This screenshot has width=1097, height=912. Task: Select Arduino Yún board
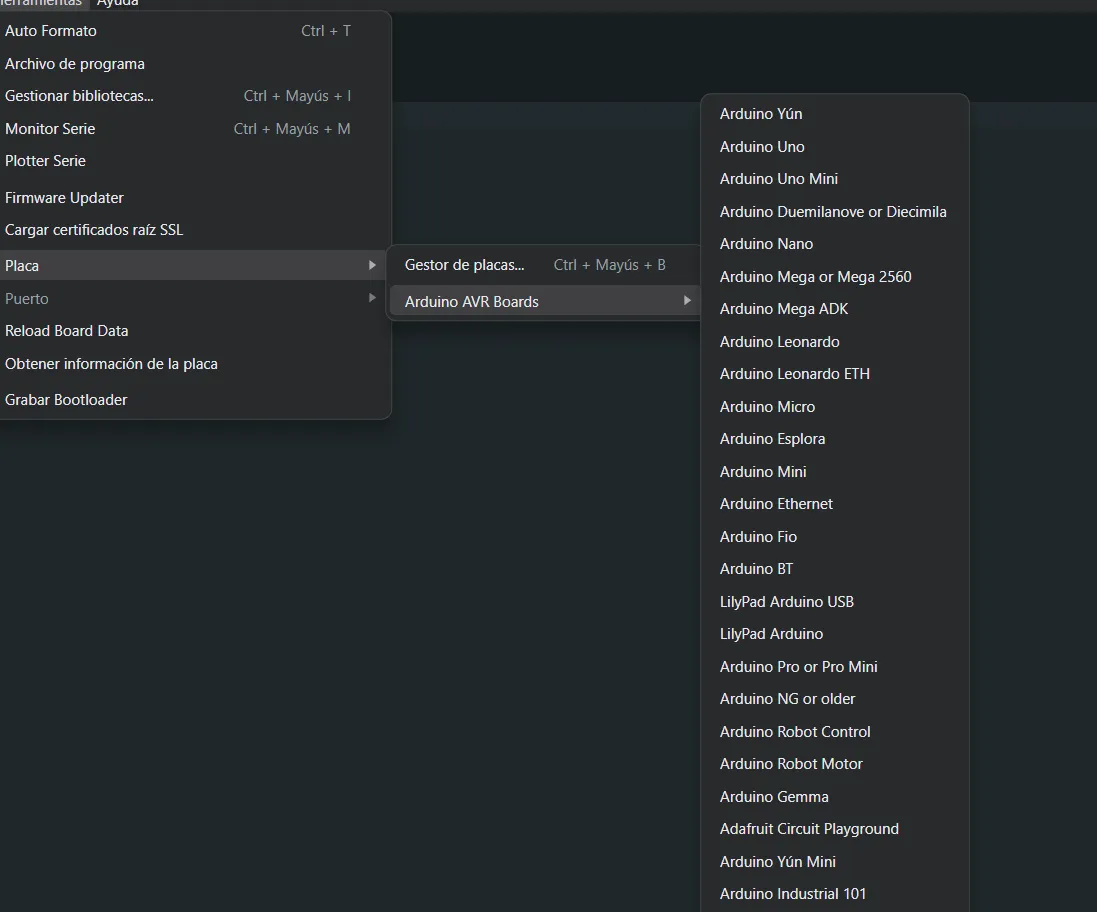click(835, 114)
